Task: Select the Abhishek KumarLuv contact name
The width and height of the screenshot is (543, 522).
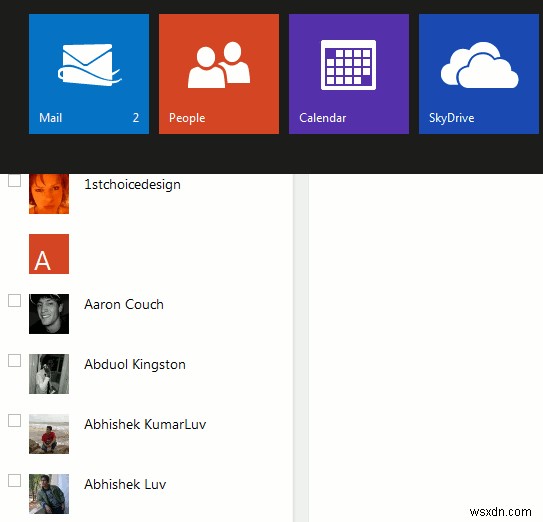Action: 145,424
